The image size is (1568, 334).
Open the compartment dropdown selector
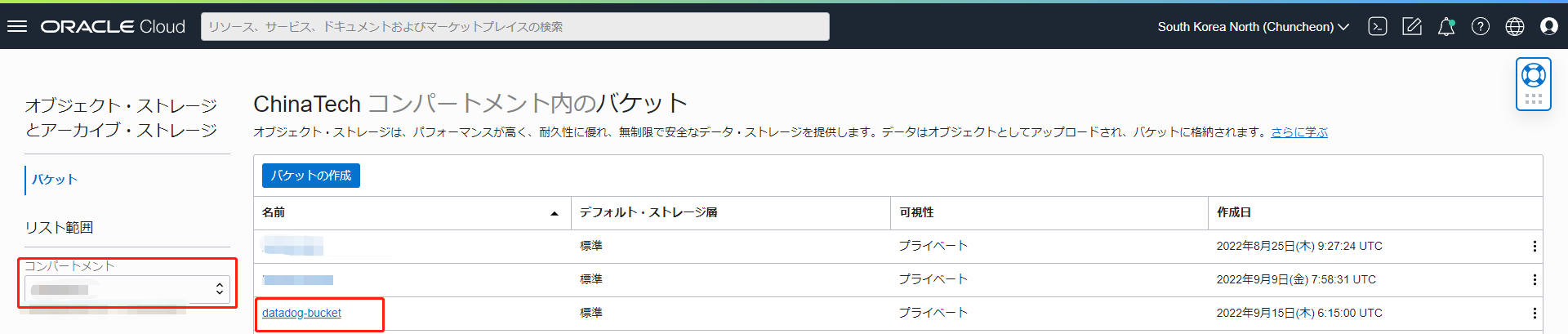coord(127,289)
